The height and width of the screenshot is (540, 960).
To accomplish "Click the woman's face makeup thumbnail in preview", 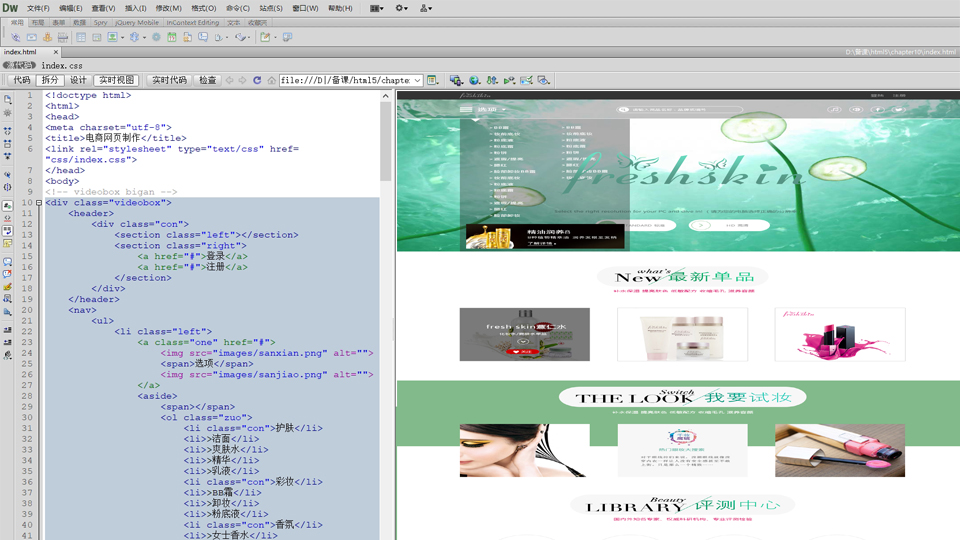I will pyautogui.click(x=524, y=451).
